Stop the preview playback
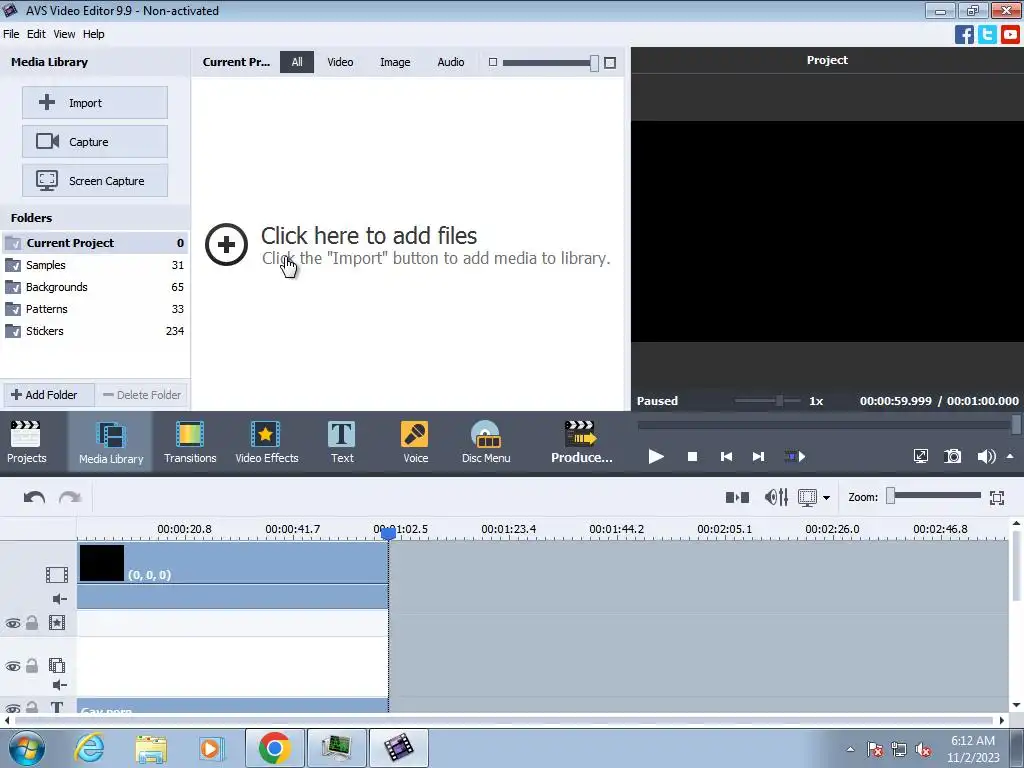Image resolution: width=1024 pixels, height=768 pixels. click(692, 456)
